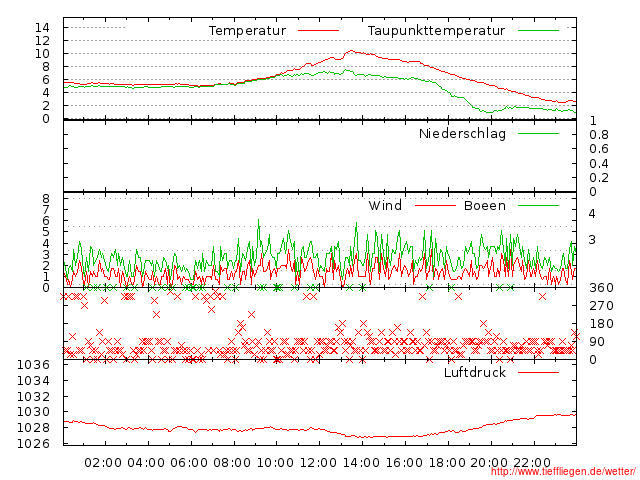
Task: Click the Temperatur legend label
Action: click(x=247, y=31)
